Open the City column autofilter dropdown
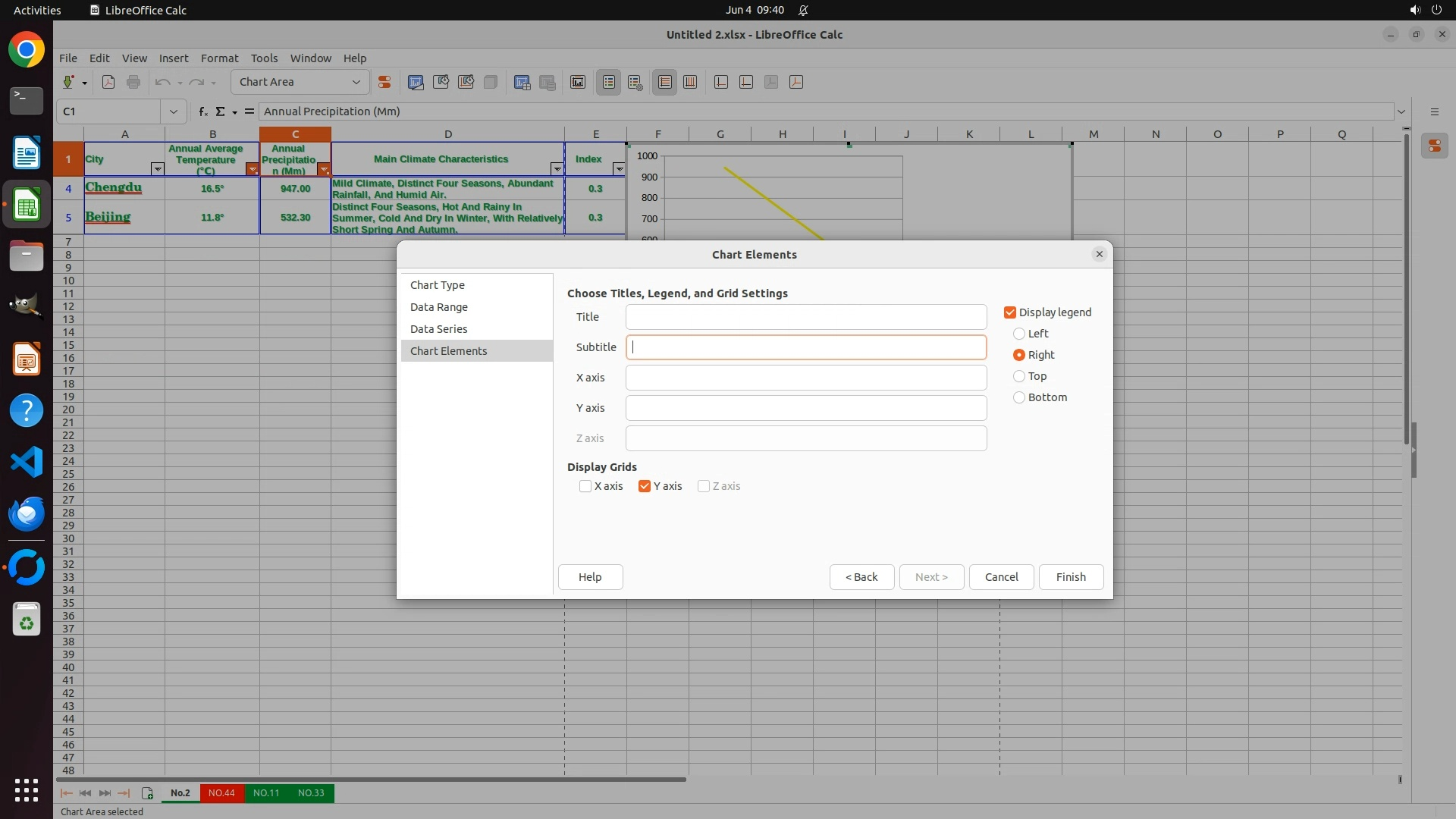This screenshot has height=819, width=1456. (157, 169)
